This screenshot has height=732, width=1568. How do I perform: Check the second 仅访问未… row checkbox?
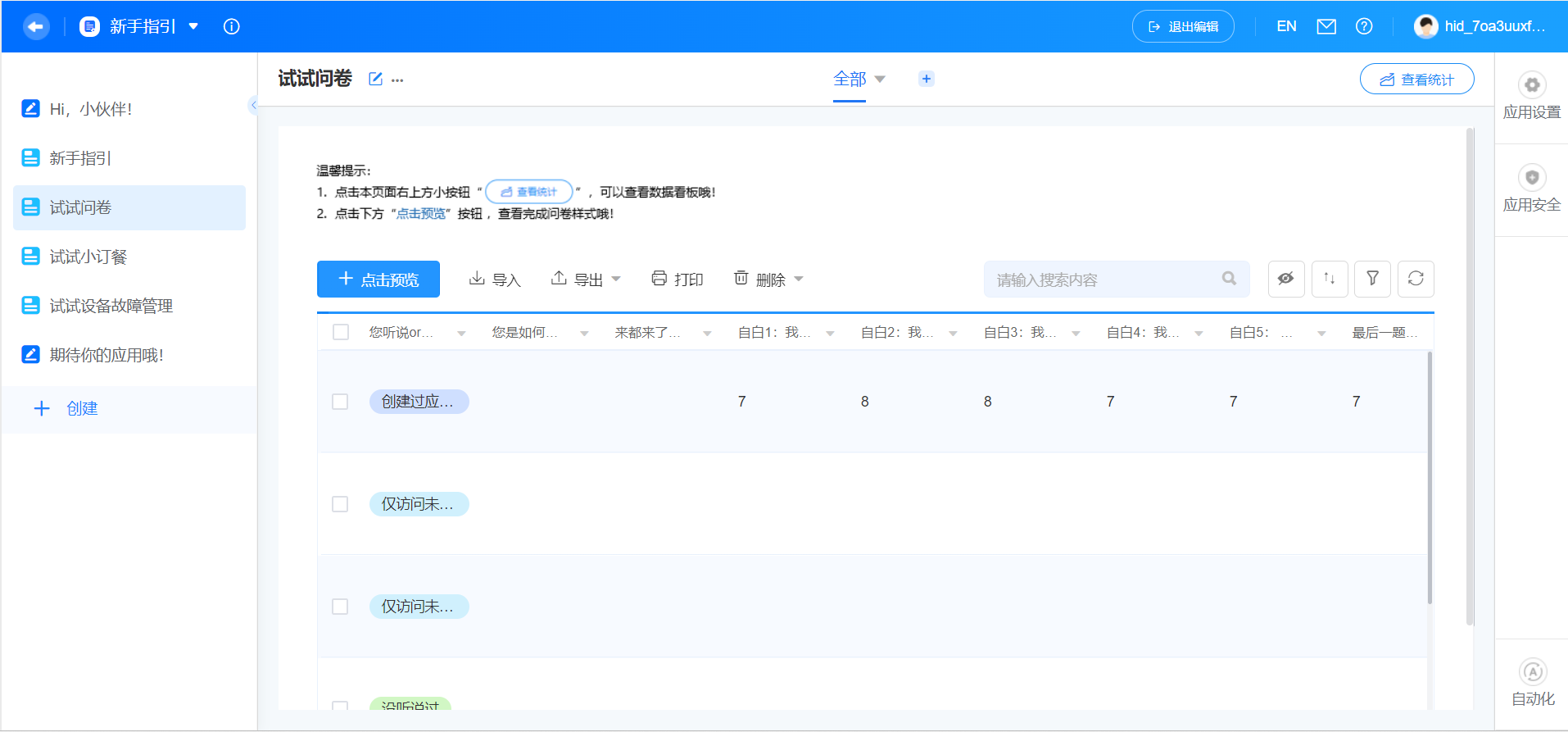(x=340, y=607)
